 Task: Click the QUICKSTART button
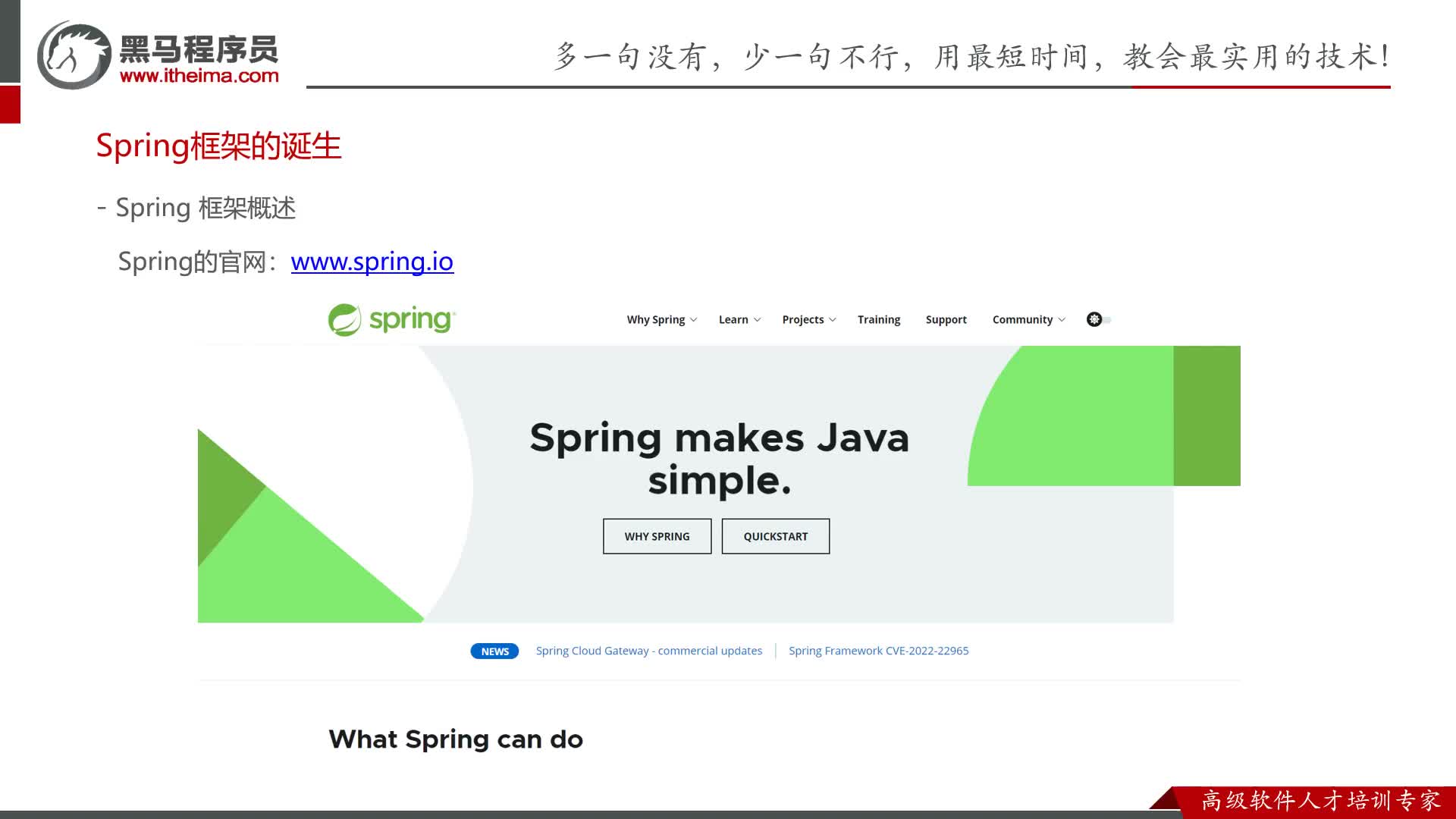point(775,536)
